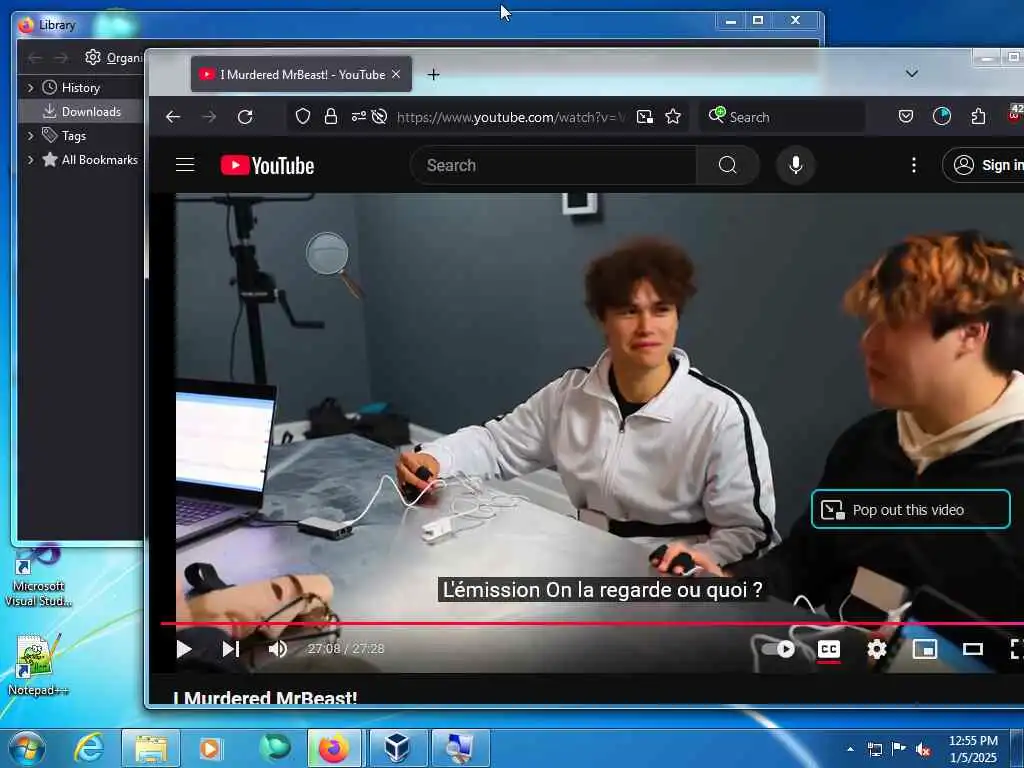
Task: Click Sign in on YouTube
Action: [x=986, y=165]
